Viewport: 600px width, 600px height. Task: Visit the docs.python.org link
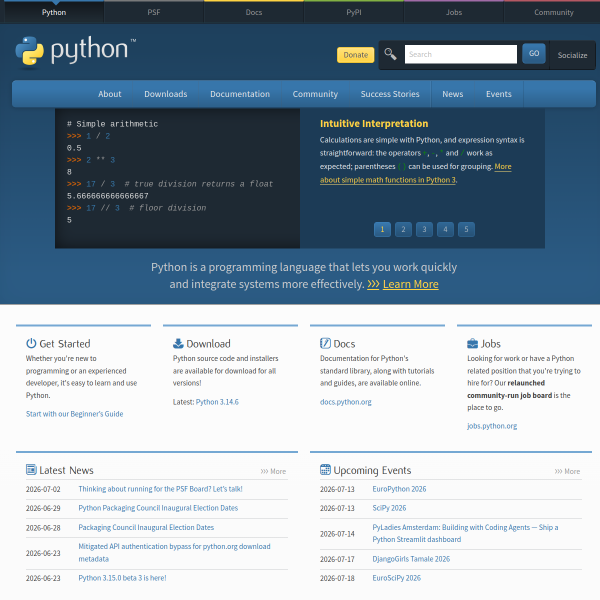coord(346,402)
